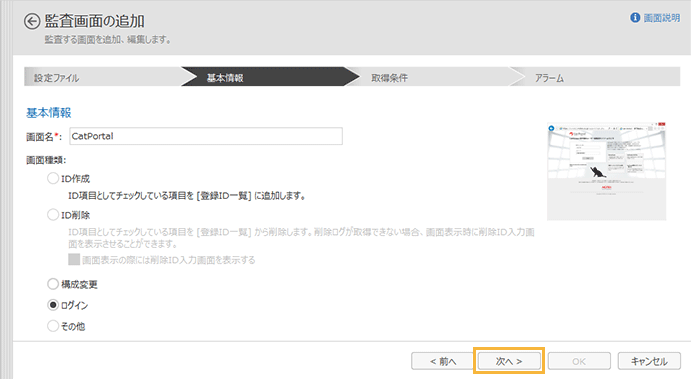Select the ログイン radio button
The width and height of the screenshot is (691, 379).
click(x=53, y=305)
